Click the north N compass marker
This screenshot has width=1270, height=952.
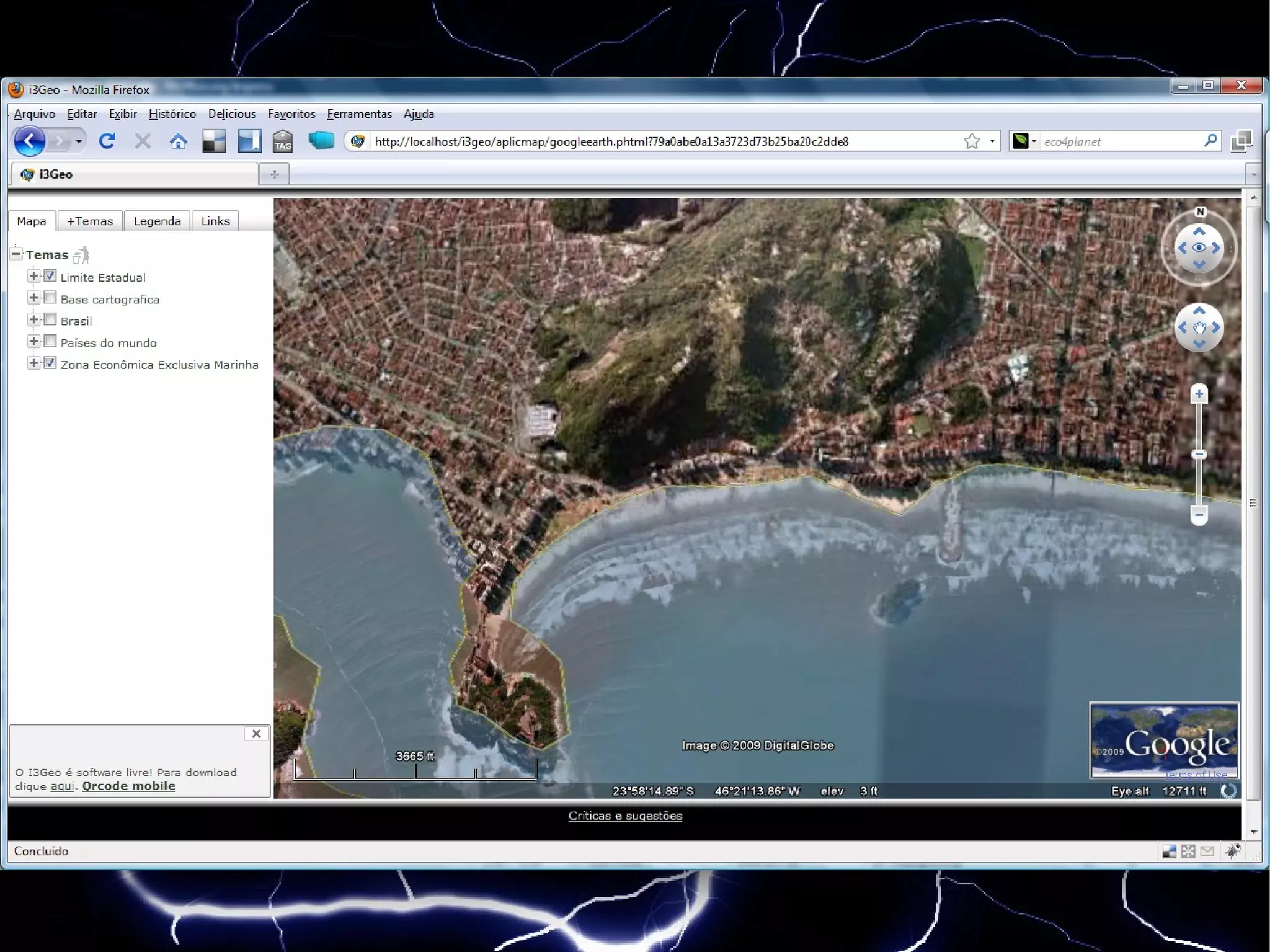1200,212
